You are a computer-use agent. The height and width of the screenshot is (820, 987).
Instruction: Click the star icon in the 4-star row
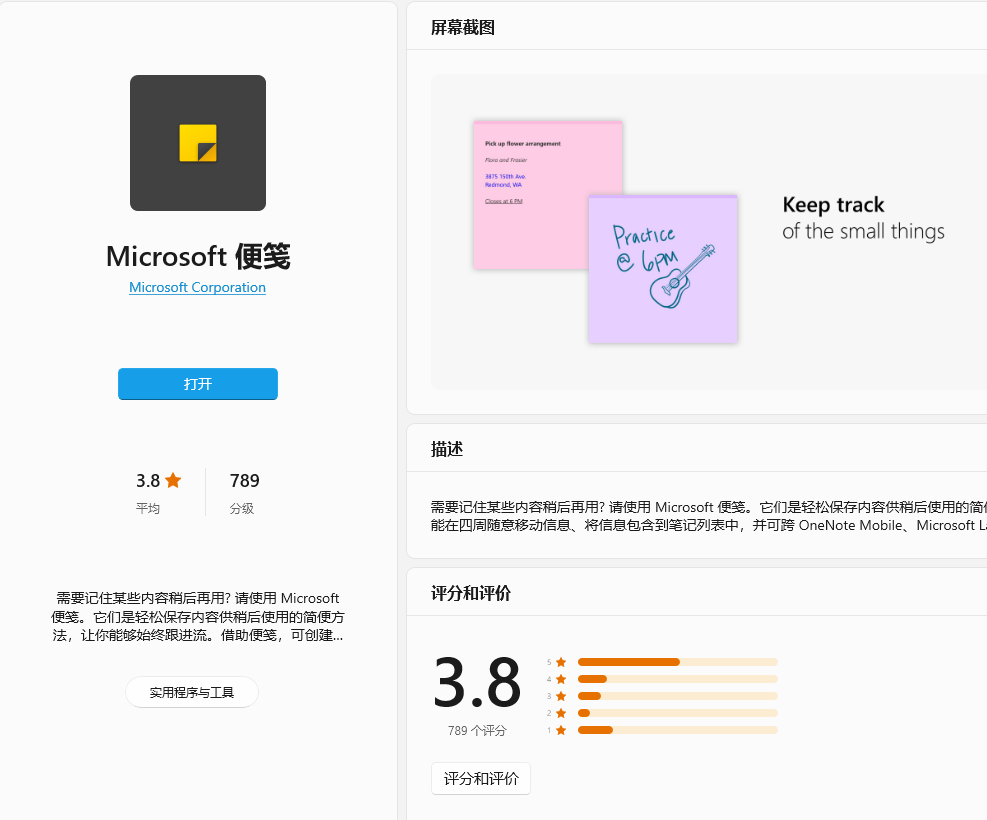(561, 679)
